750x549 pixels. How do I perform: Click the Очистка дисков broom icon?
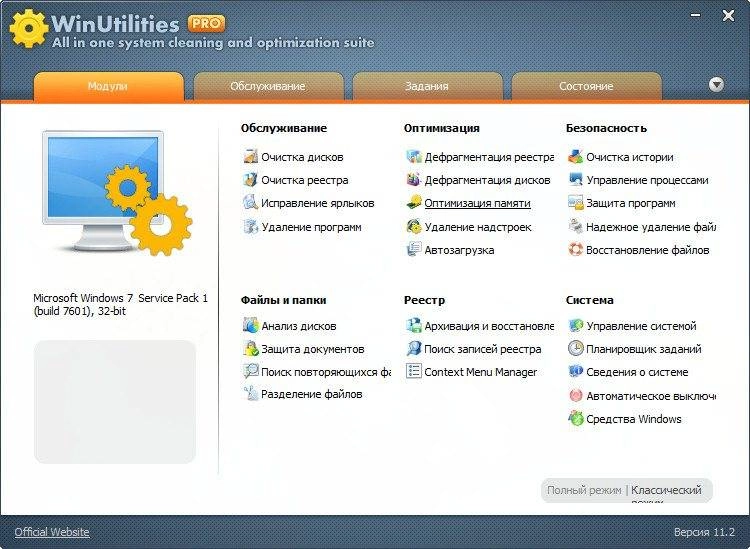click(250, 156)
